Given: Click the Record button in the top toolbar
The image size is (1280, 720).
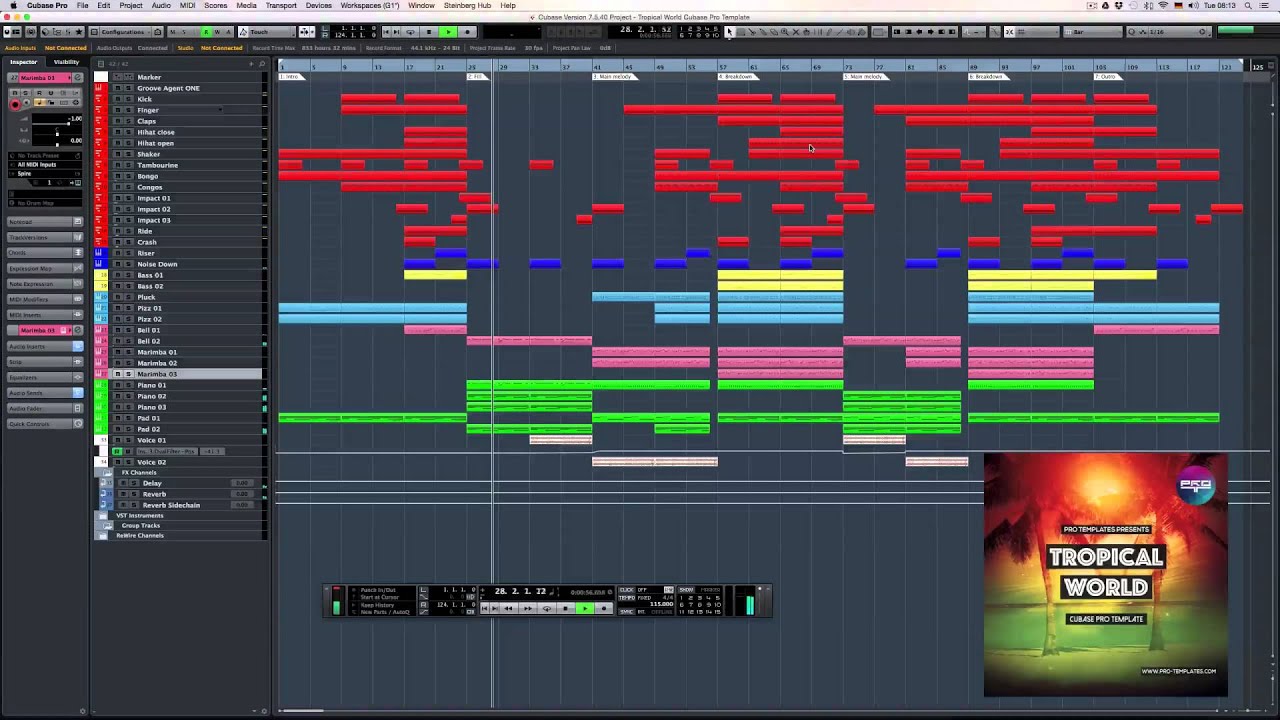Looking at the screenshot, I should point(467,32).
